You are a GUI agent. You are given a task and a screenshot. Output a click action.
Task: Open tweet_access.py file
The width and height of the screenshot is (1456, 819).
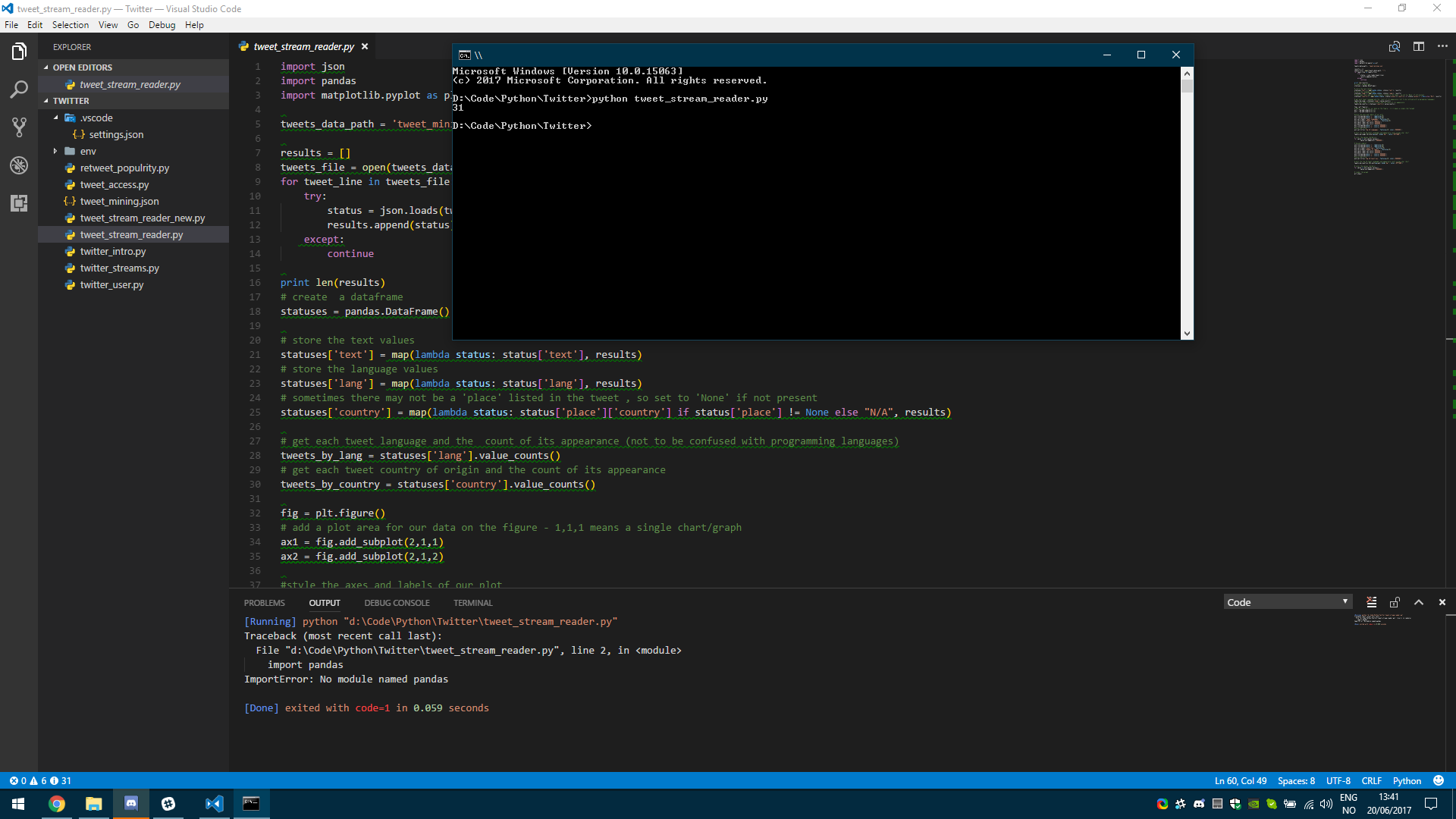pyautogui.click(x=133, y=184)
